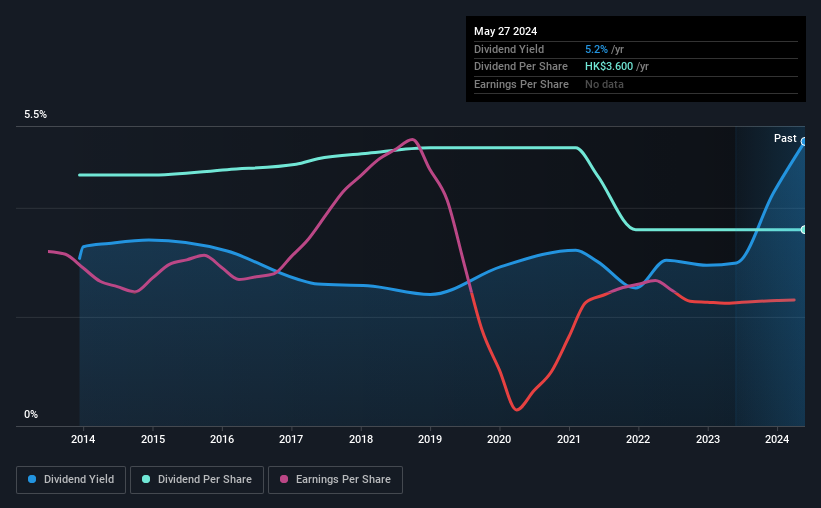
Task: Select the teal Dividend Per Share endpoint marker
Action: click(x=804, y=230)
